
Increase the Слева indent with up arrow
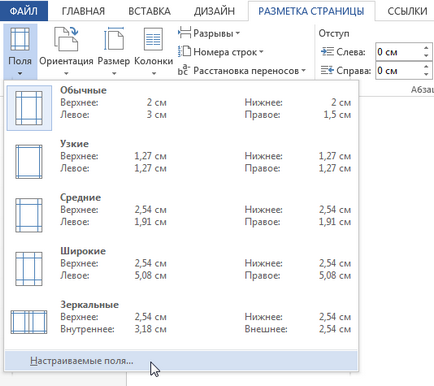pos(426,48)
